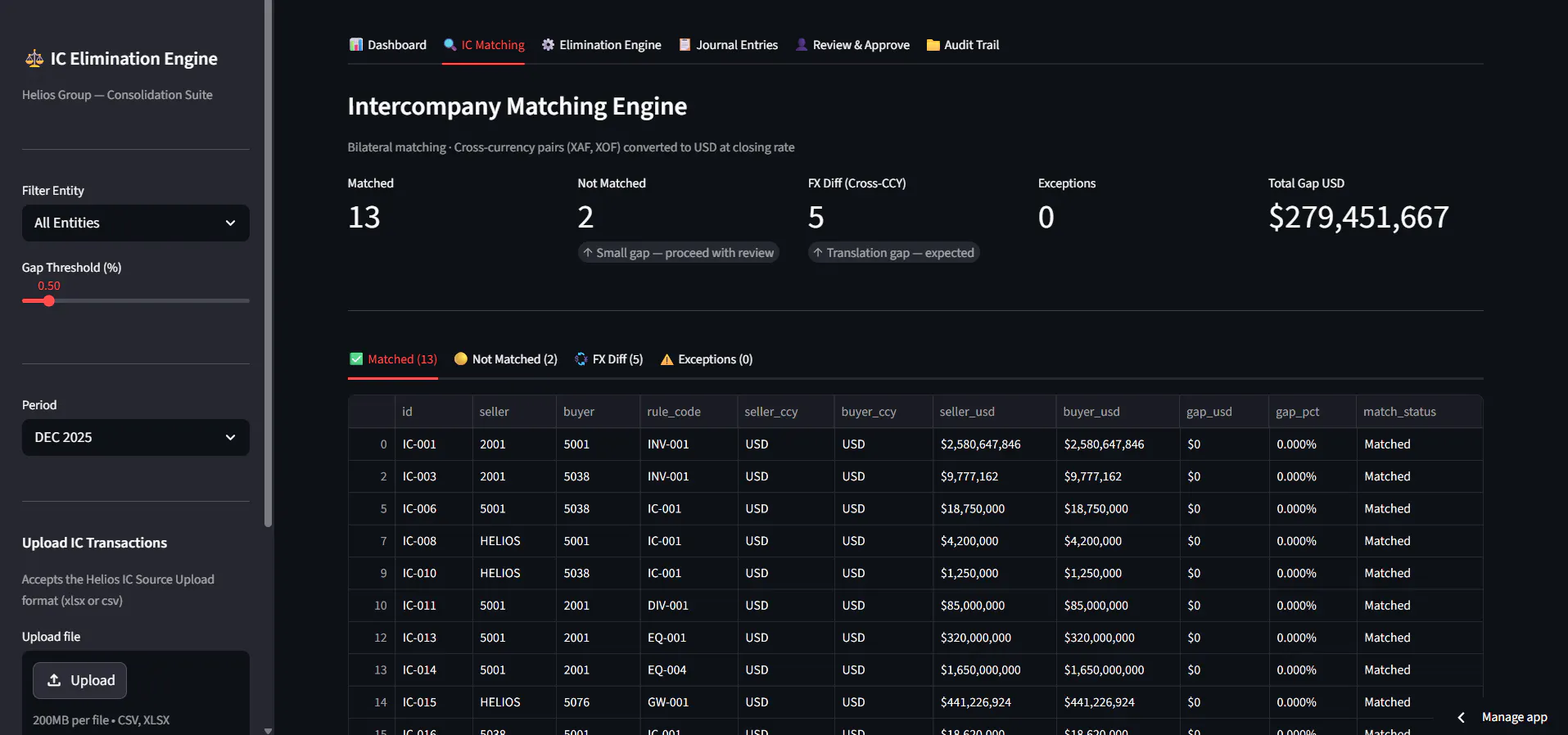Select the IC-011 id cell
1568x735 pixels.
tap(433, 606)
